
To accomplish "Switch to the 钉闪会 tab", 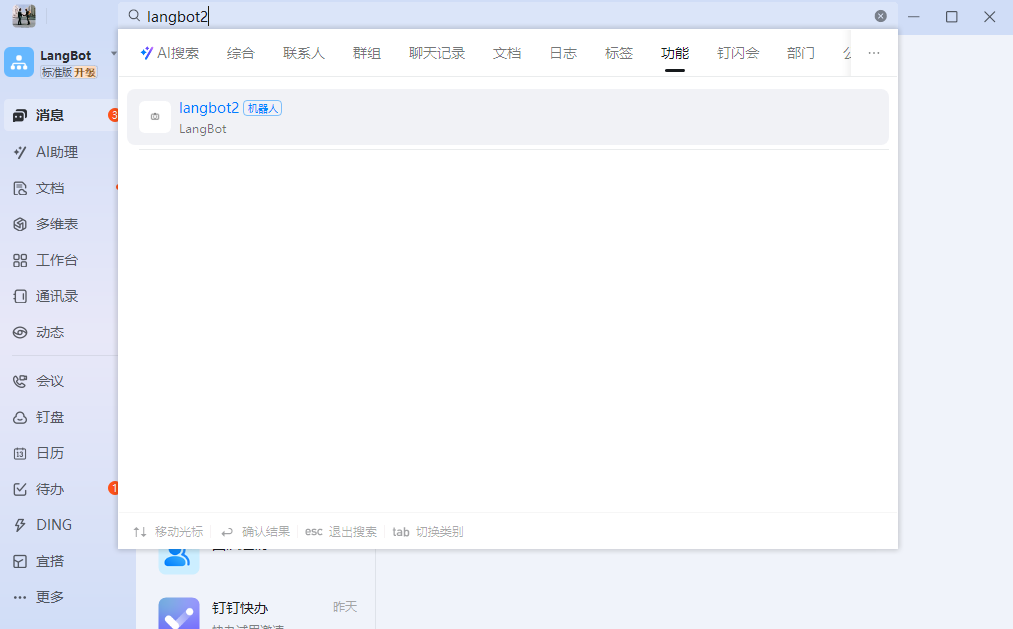I will tap(738, 53).
